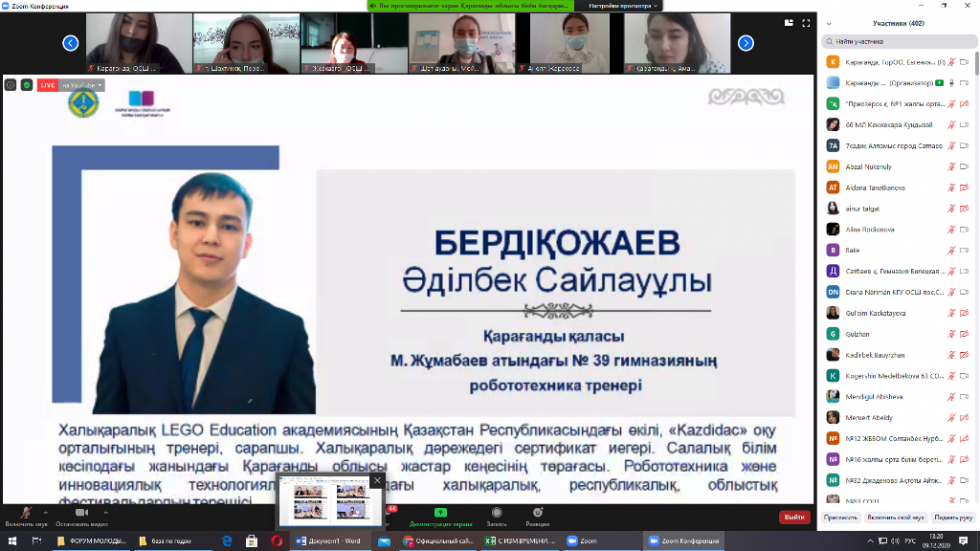Click Поднять руку raise hand button
The height and width of the screenshot is (551, 980).
951,517
